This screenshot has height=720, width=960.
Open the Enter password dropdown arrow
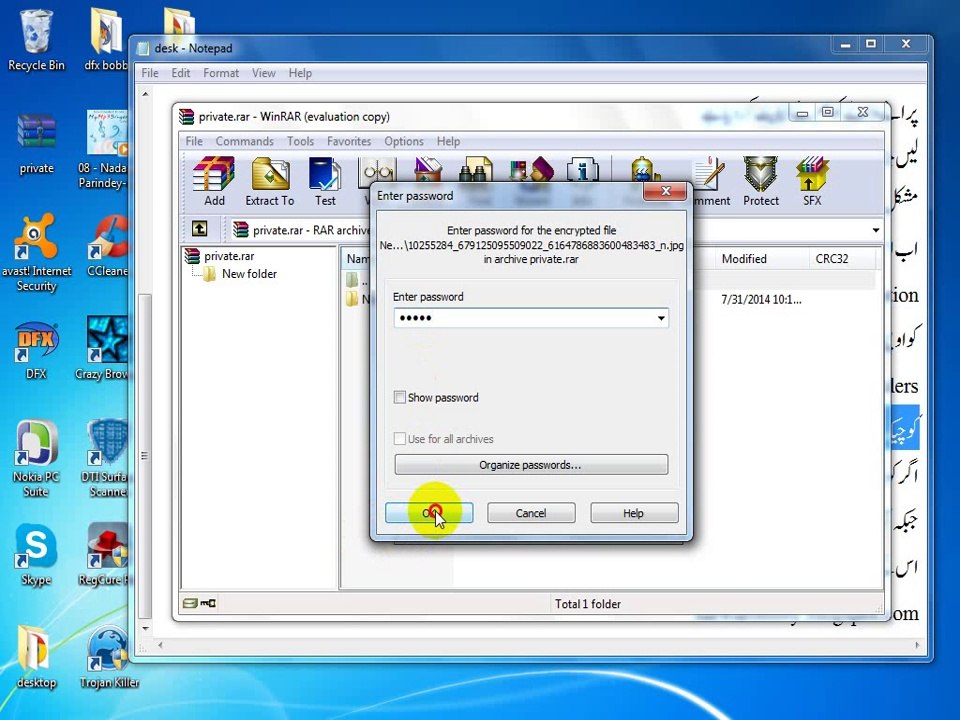(661, 318)
